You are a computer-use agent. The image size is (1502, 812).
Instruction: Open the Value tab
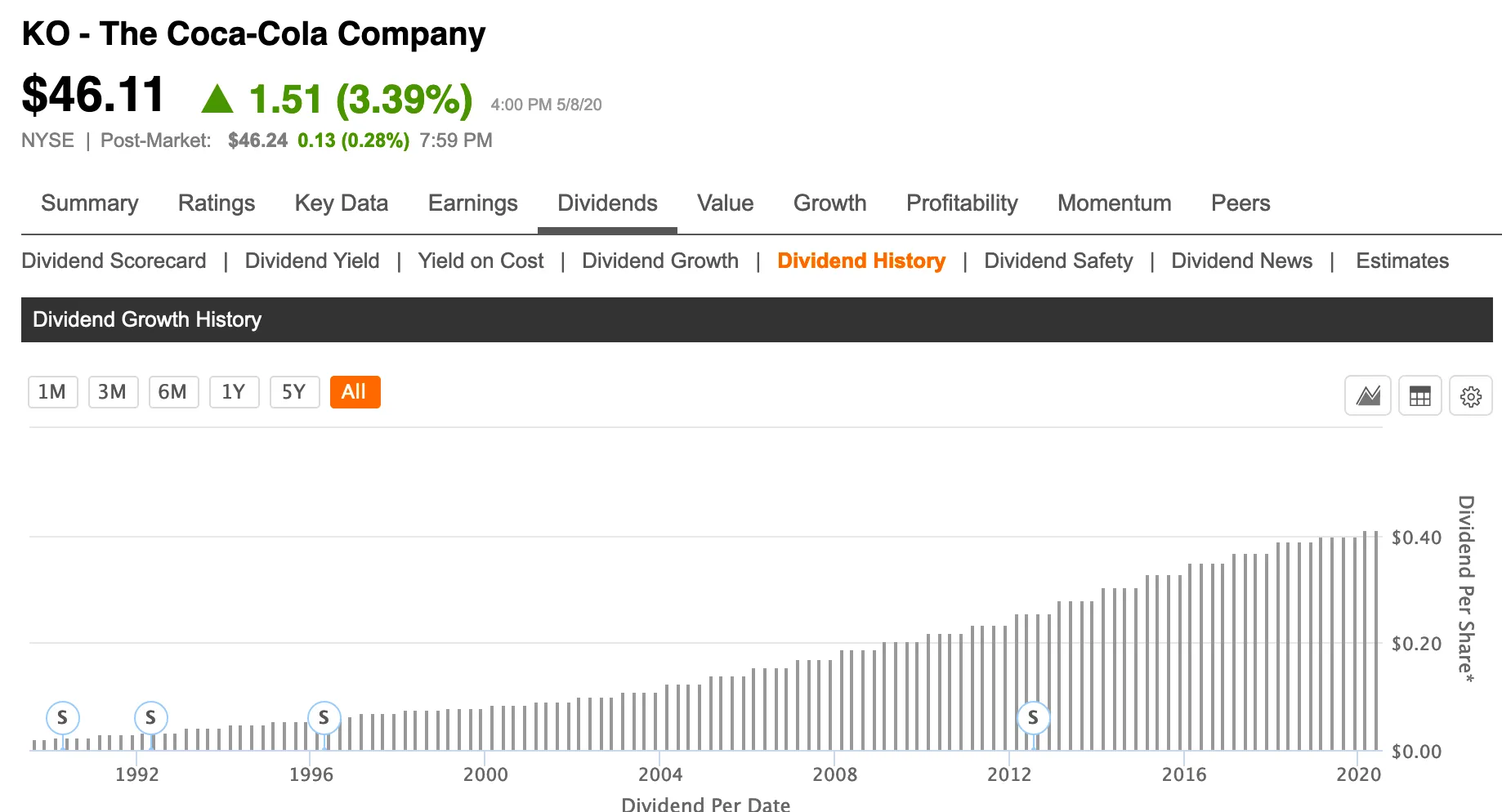tap(726, 203)
